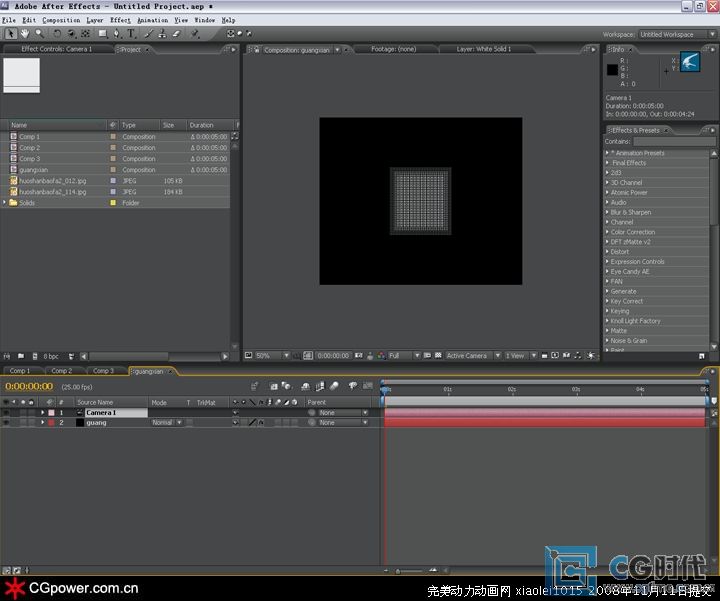Toggle visibility of the guang layer
The height and width of the screenshot is (601, 720).
pos(6,422)
